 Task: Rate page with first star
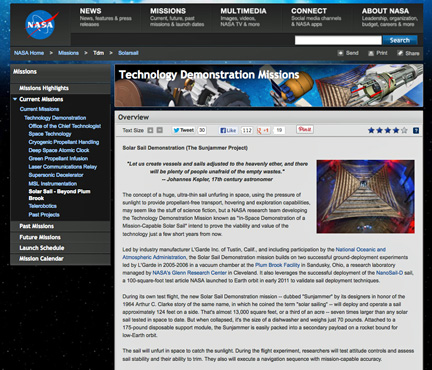(x=371, y=130)
